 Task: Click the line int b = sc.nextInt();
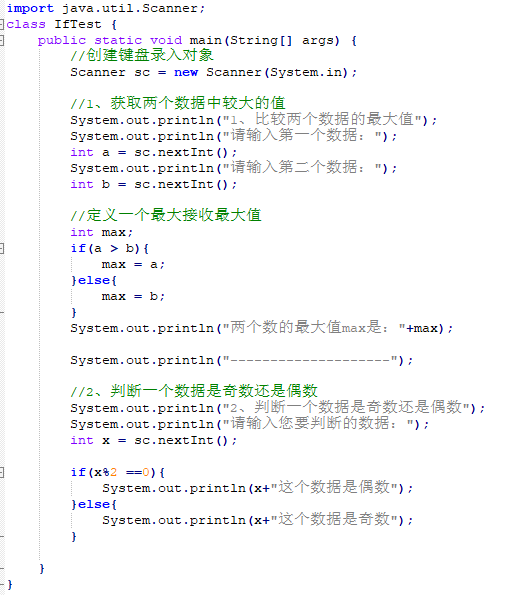(154, 184)
